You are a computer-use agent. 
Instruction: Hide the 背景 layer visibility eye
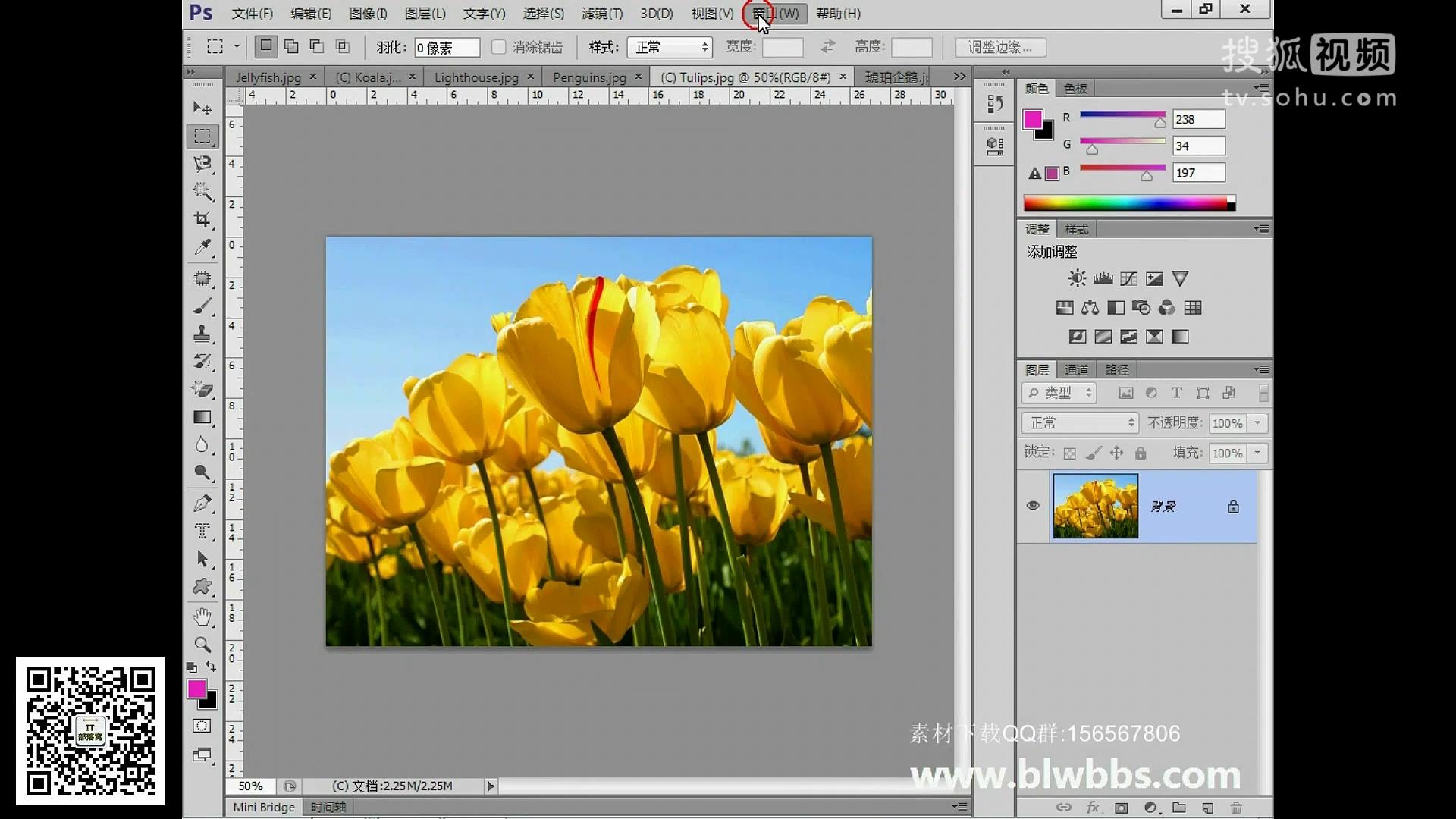tap(1032, 505)
